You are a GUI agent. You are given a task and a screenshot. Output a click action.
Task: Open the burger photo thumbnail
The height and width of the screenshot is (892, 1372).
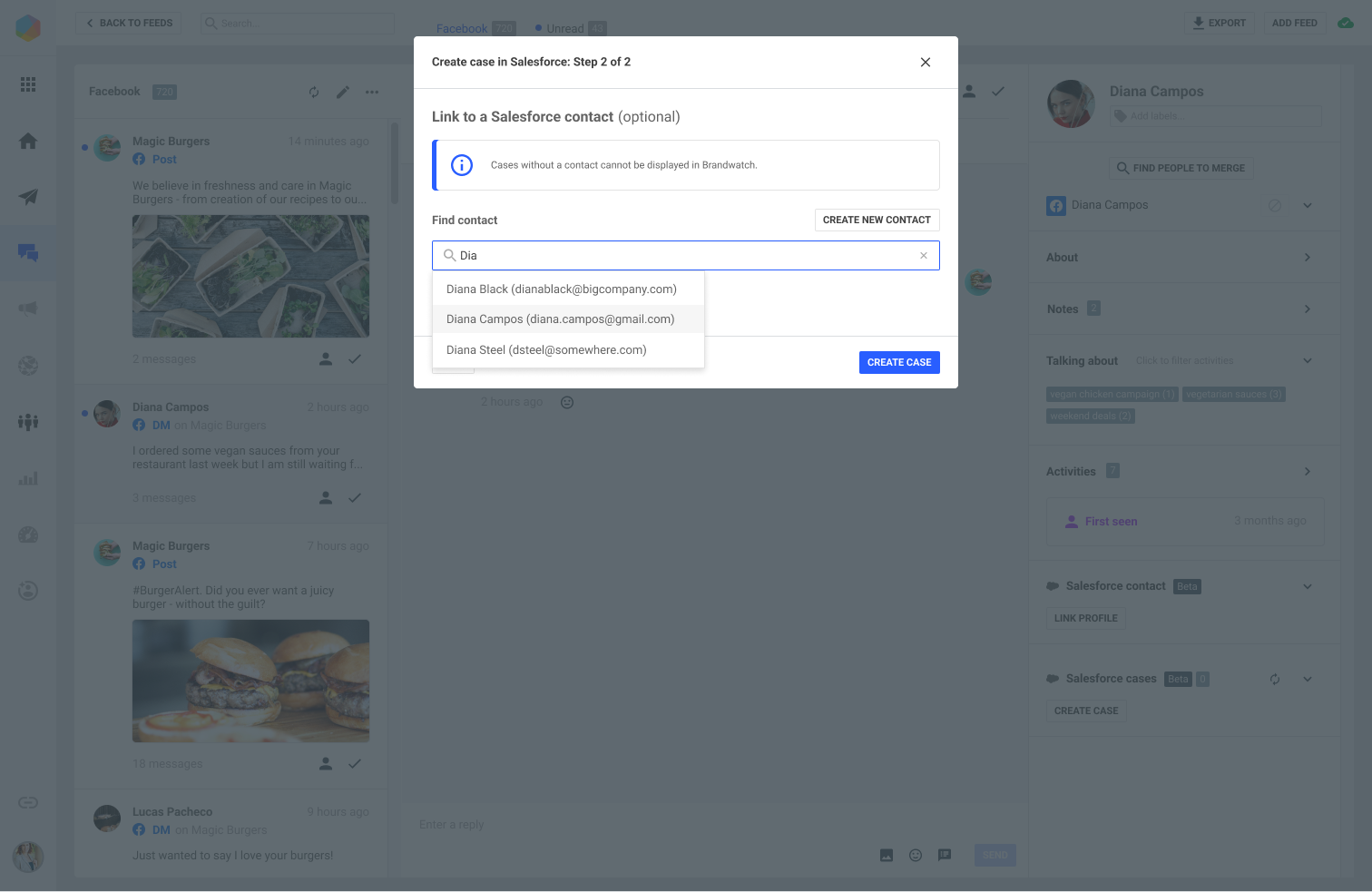click(250, 681)
